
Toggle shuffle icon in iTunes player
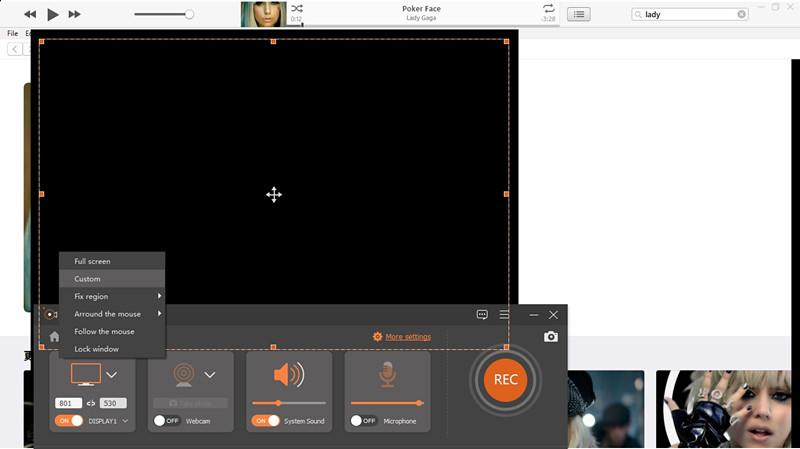296,8
